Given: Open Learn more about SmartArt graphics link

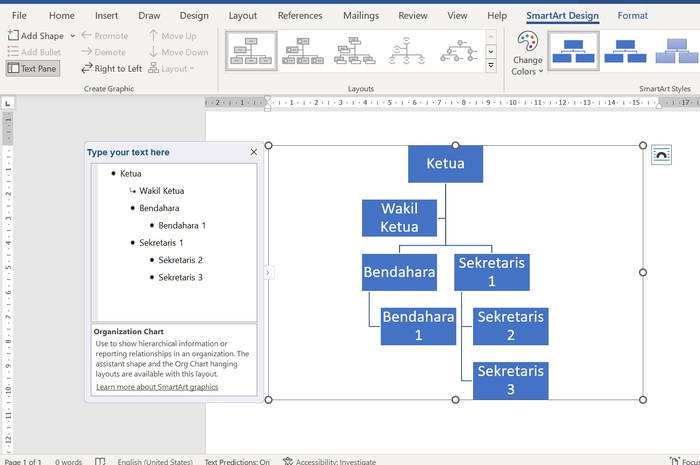Looking at the screenshot, I should (157, 387).
